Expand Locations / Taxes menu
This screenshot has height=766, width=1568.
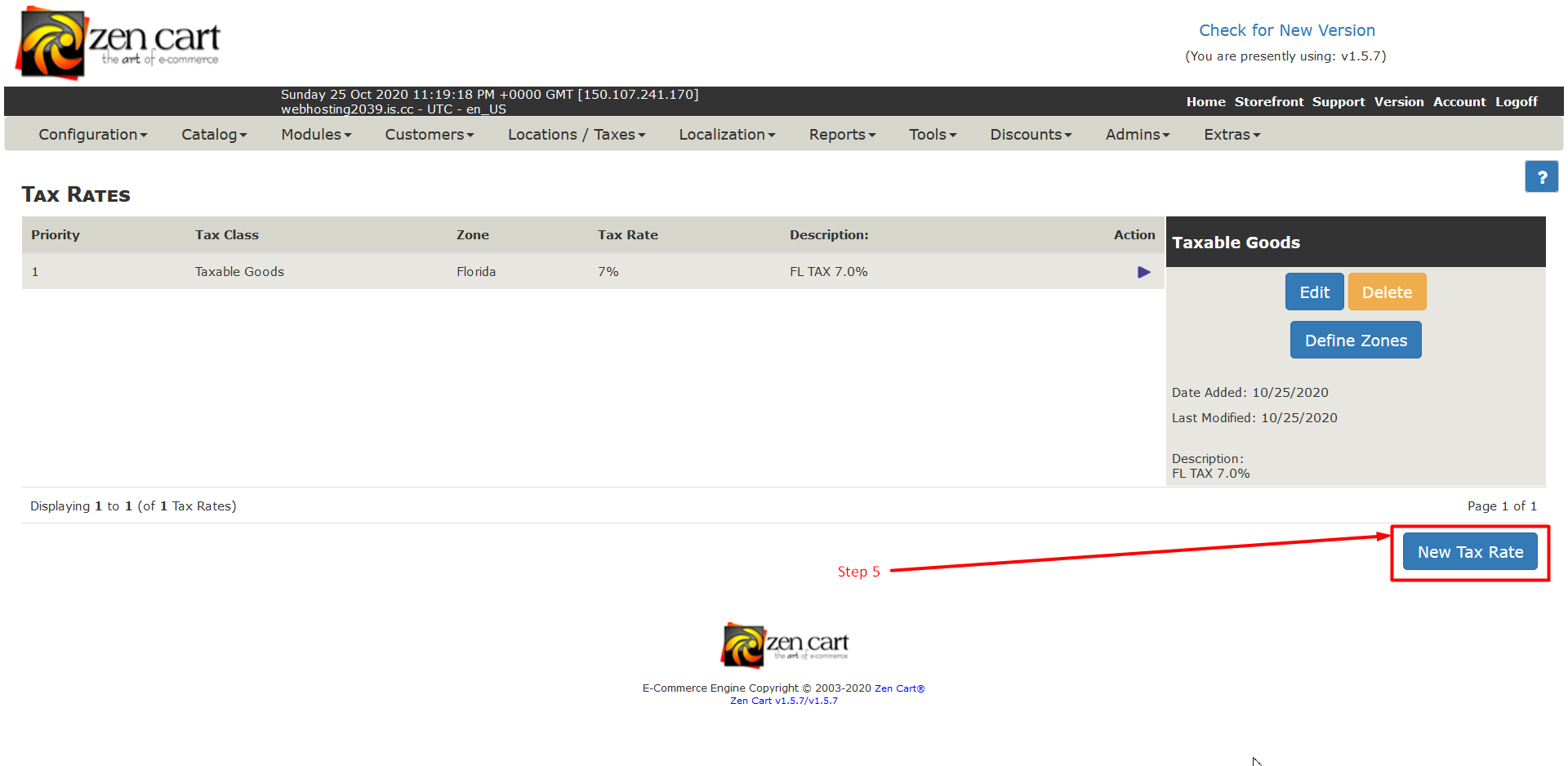(577, 135)
